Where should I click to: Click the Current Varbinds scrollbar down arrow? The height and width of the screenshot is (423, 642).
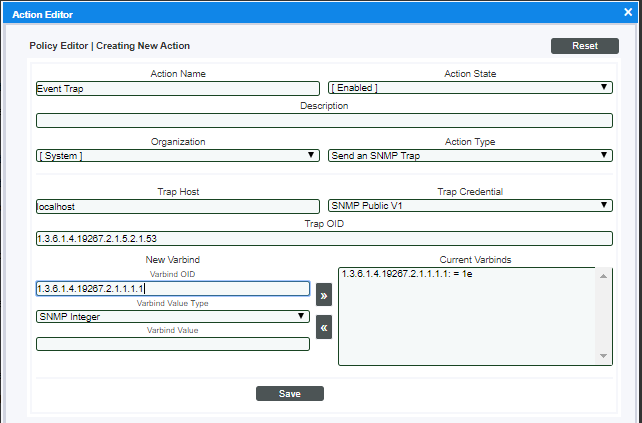[x=603, y=357]
